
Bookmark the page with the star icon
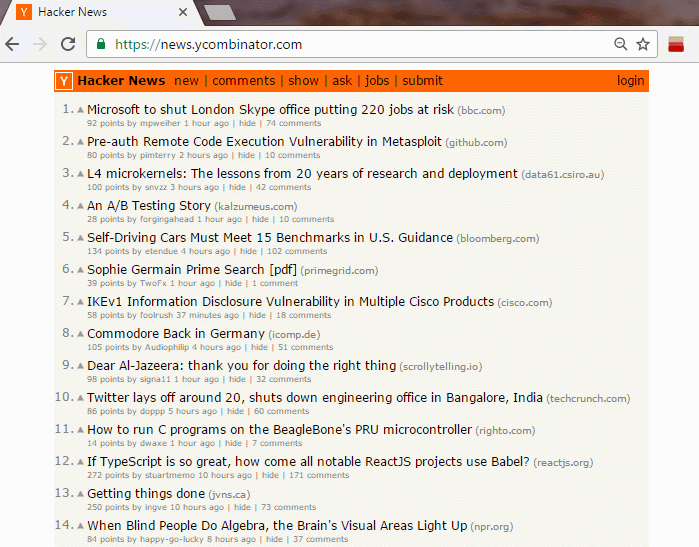point(643,44)
